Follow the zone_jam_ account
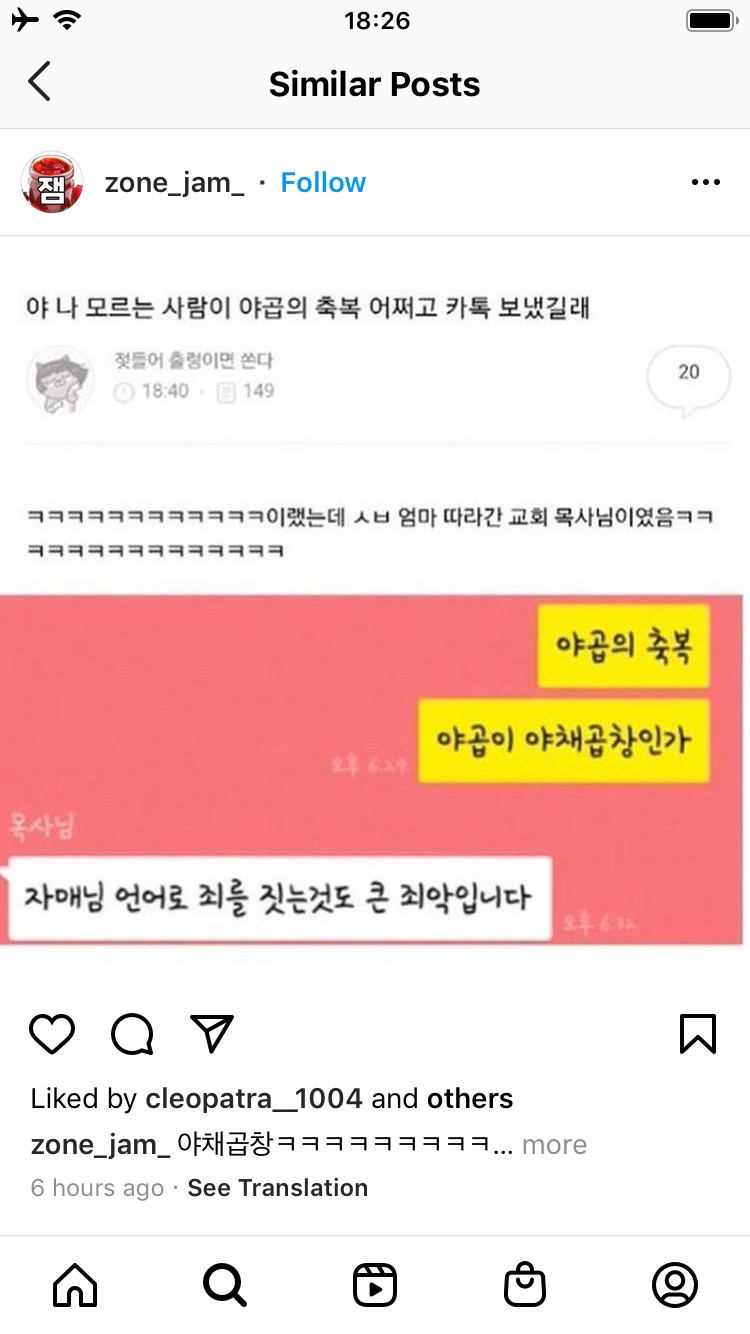This screenshot has height=1334, width=750. click(x=323, y=183)
